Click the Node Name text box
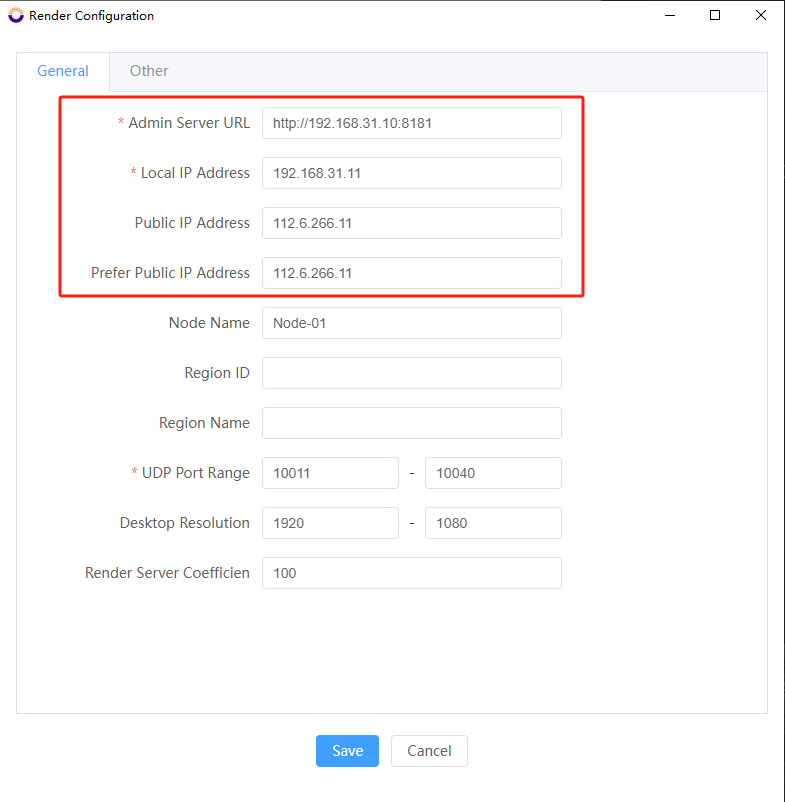Screen dimensions: 785x802 pyautogui.click(x=411, y=323)
